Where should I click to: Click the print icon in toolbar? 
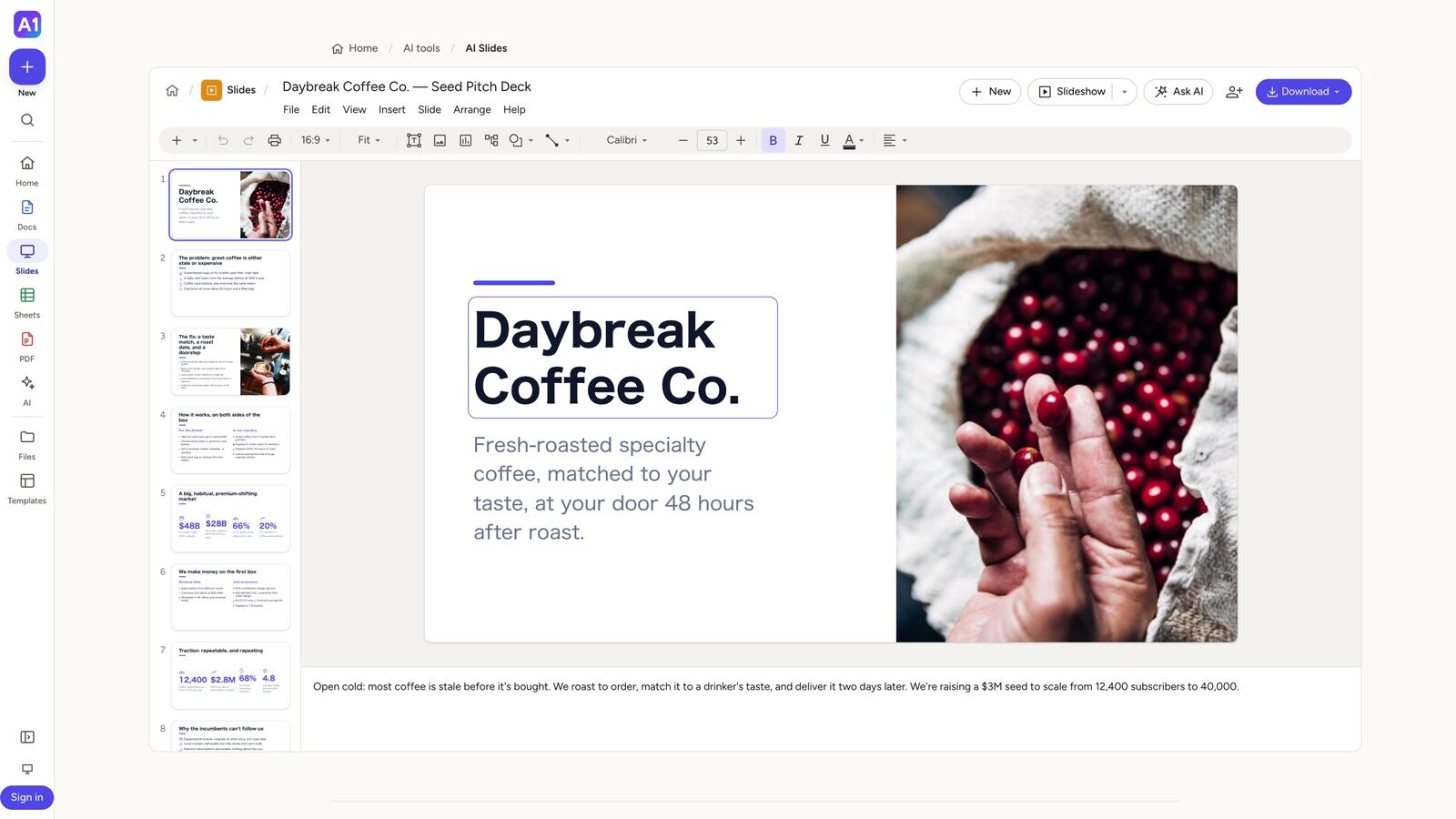[x=274, y=140]
